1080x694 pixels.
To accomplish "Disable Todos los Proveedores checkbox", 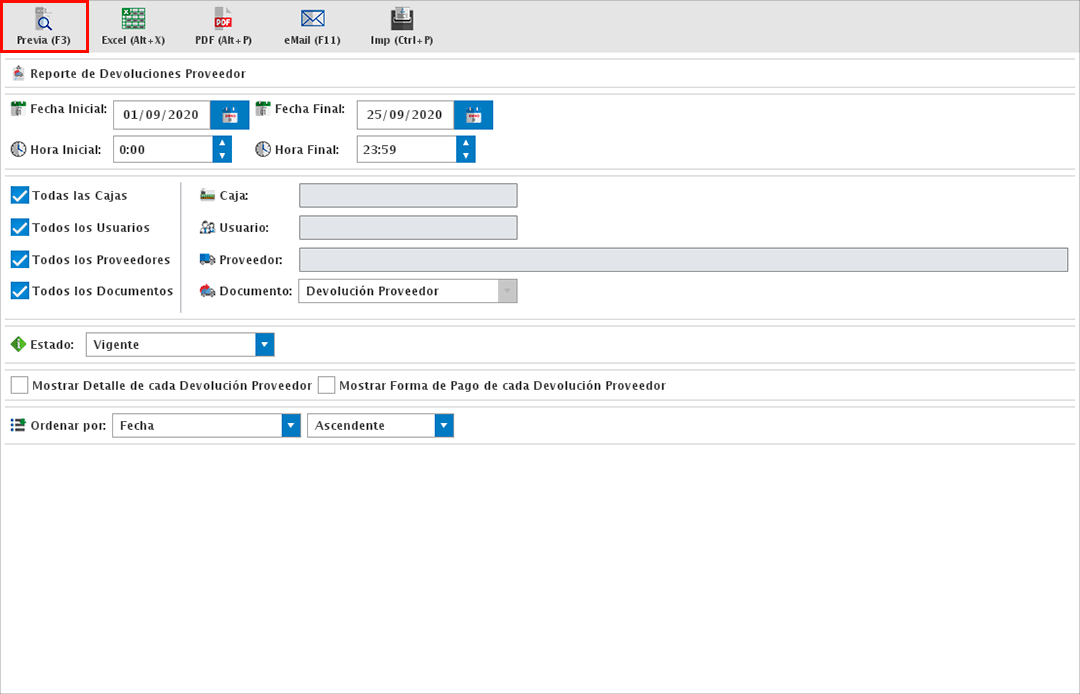I will (x=19, y=260).
